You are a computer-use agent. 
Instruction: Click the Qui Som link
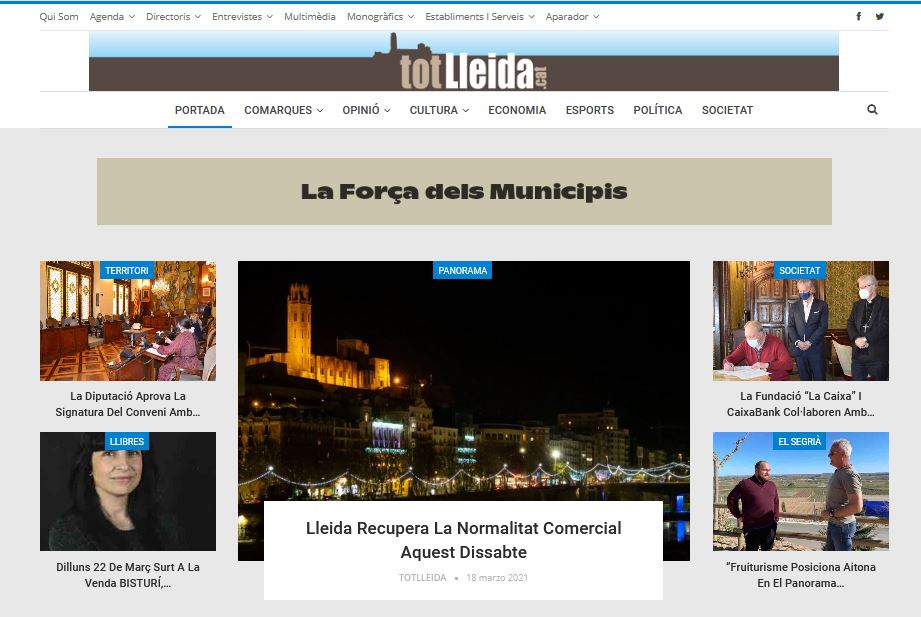coord(59,17)
